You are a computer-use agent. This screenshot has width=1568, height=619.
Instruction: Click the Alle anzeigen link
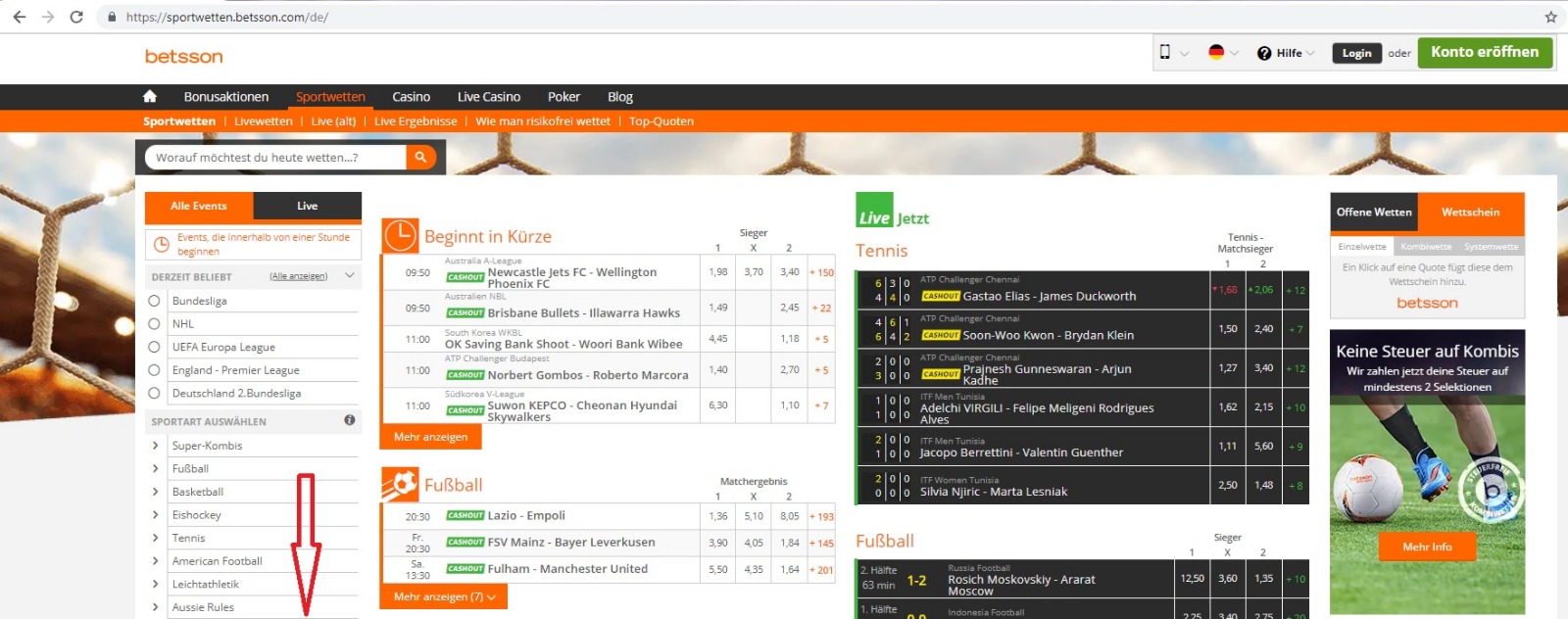tap(299, 276)
